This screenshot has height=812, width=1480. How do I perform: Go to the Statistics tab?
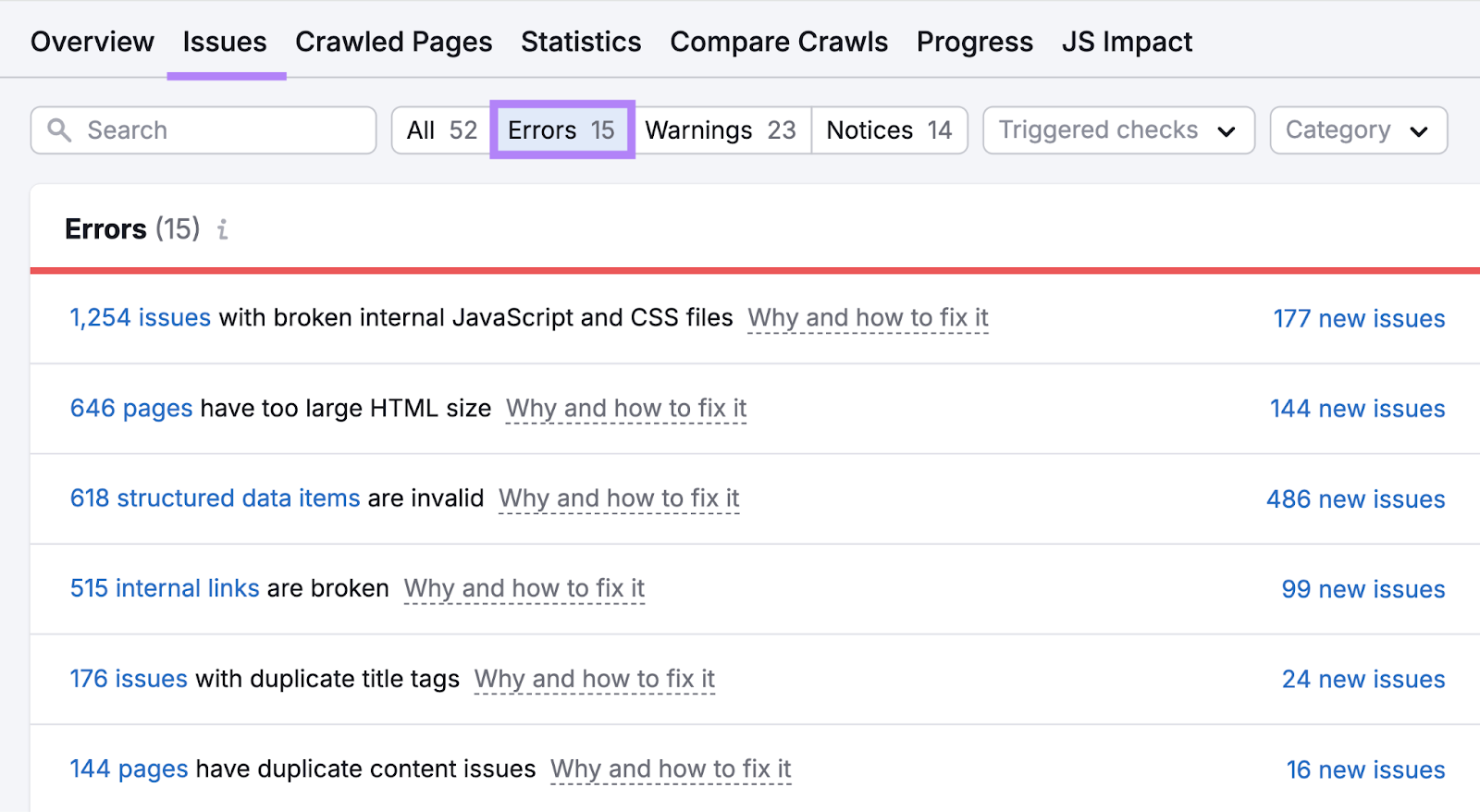581,42
